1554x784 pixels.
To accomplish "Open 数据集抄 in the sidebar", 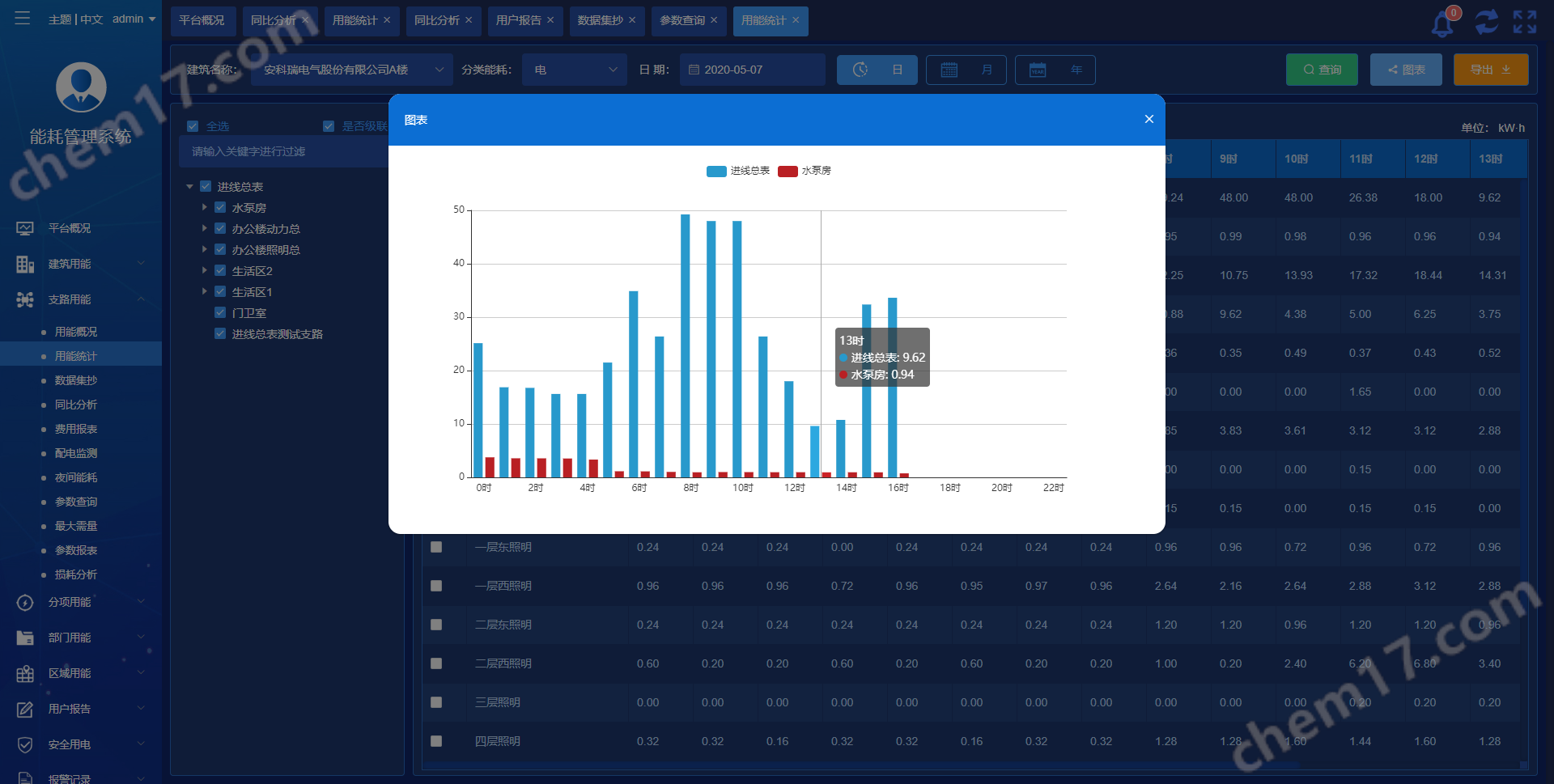I will pos(75,380).
